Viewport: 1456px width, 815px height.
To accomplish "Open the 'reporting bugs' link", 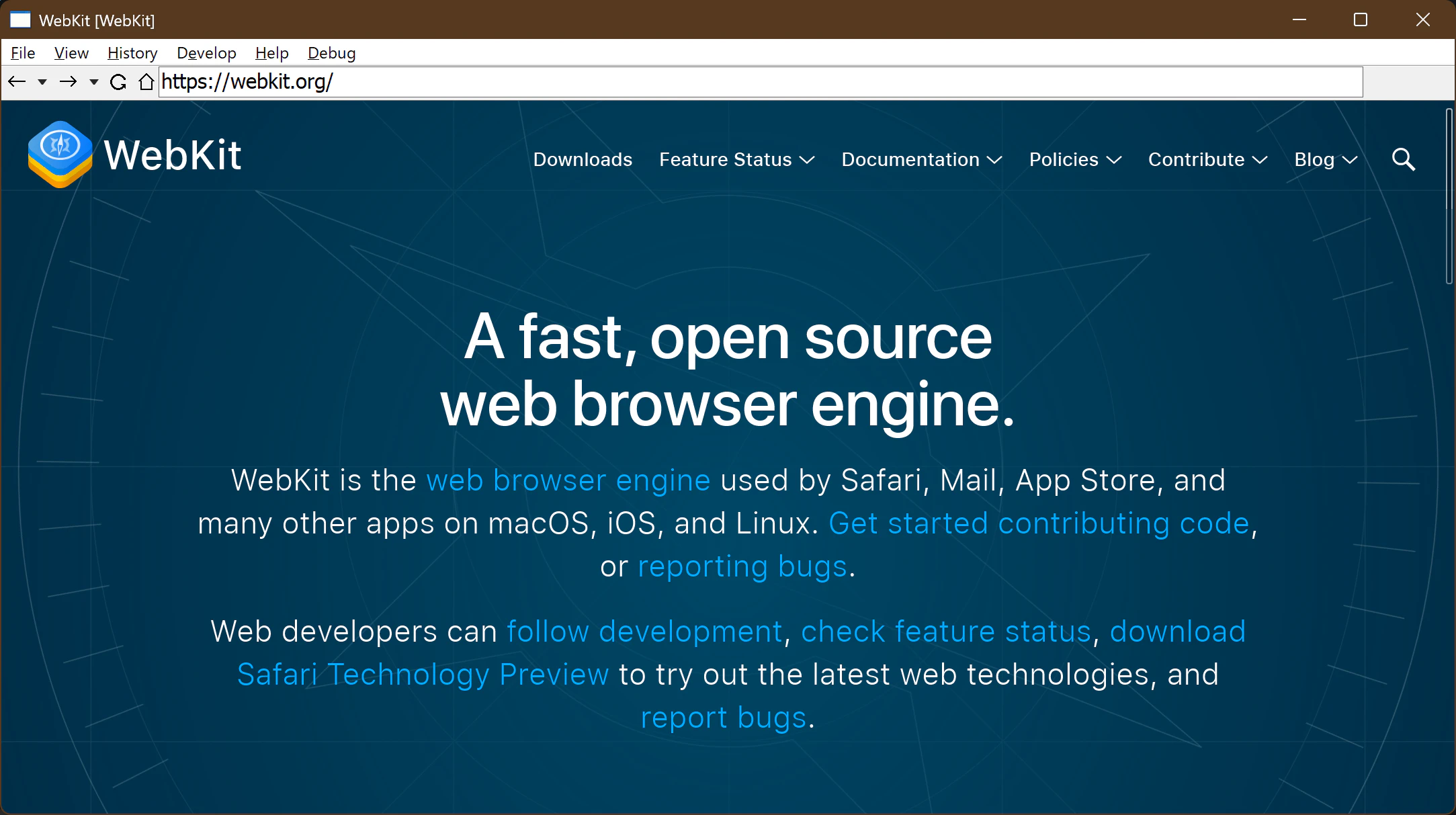I will 742,566.
